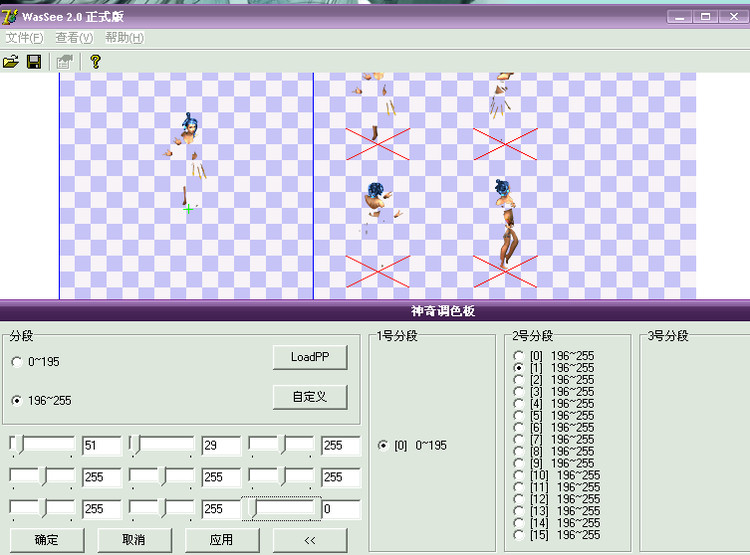Collapse the panel with the << button
The width and height of the screenshot is (750, 555).
310,540
